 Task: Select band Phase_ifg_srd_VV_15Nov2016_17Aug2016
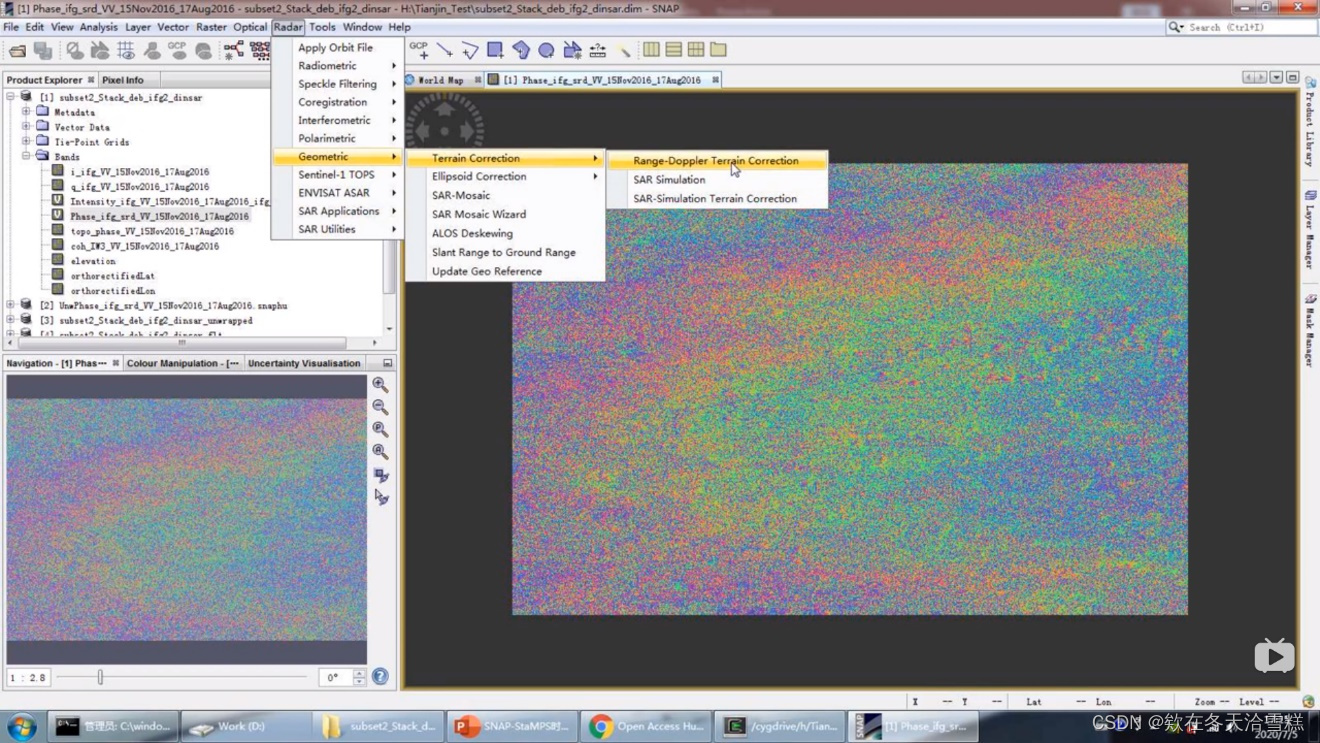159,216
